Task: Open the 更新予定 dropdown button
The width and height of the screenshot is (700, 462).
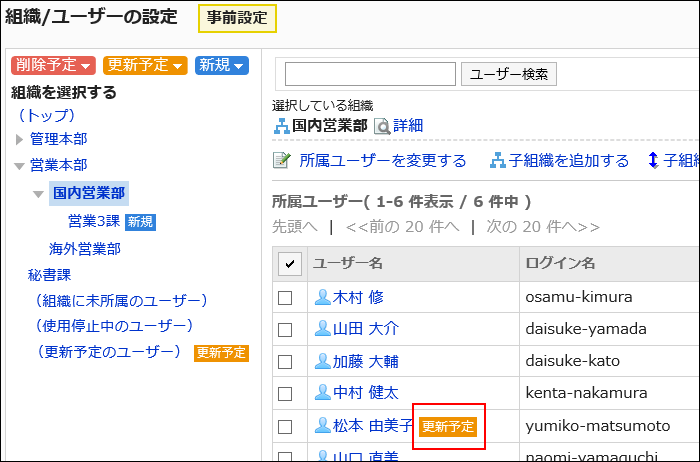Action: [x=145, y=65]
